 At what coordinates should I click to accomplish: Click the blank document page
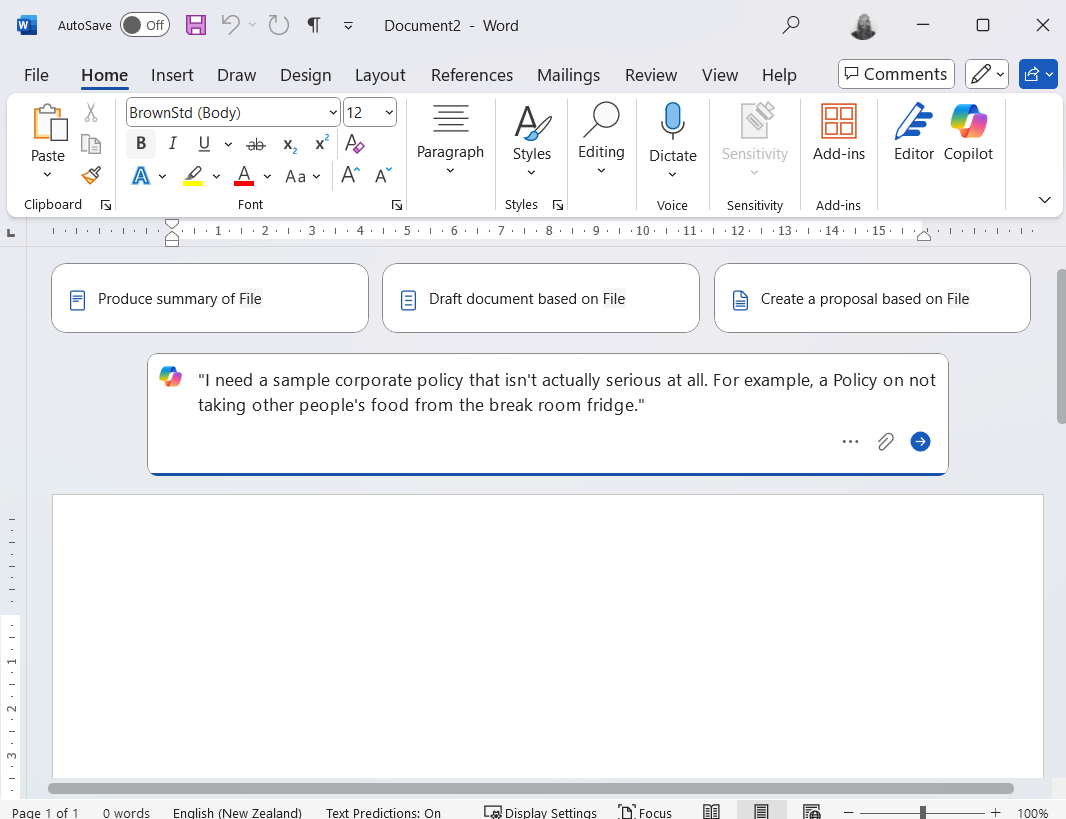(548, 635)
